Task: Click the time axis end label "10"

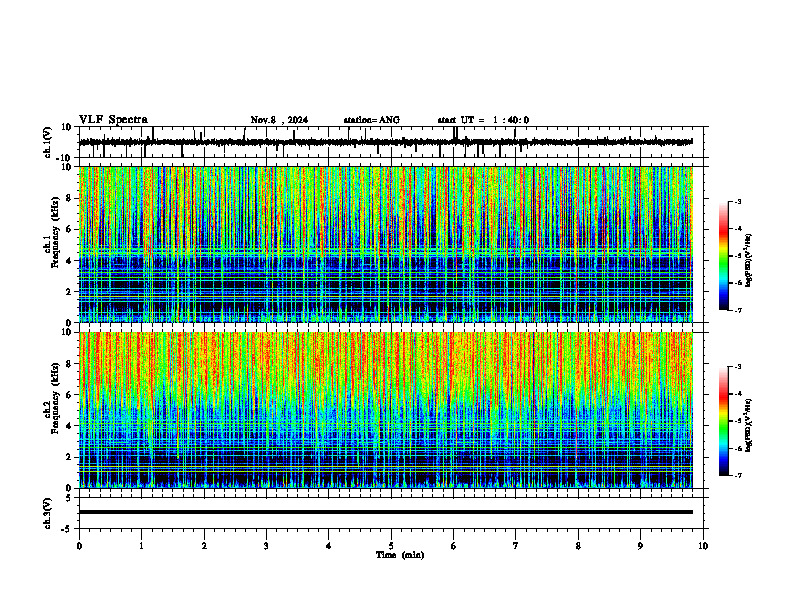Action: click(703, 546)
